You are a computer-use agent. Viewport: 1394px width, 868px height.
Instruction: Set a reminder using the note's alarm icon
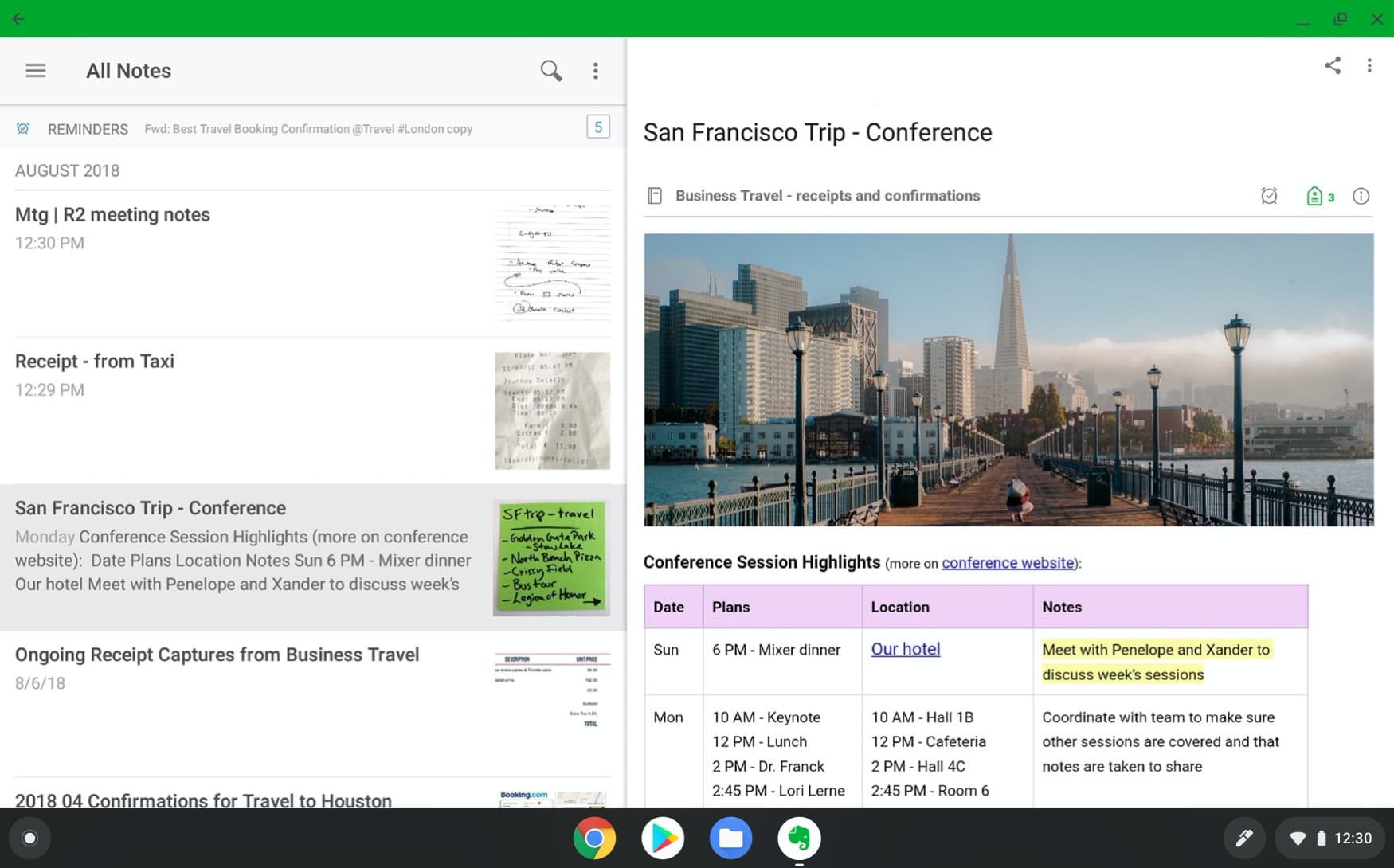click(x=1269, y=196)
